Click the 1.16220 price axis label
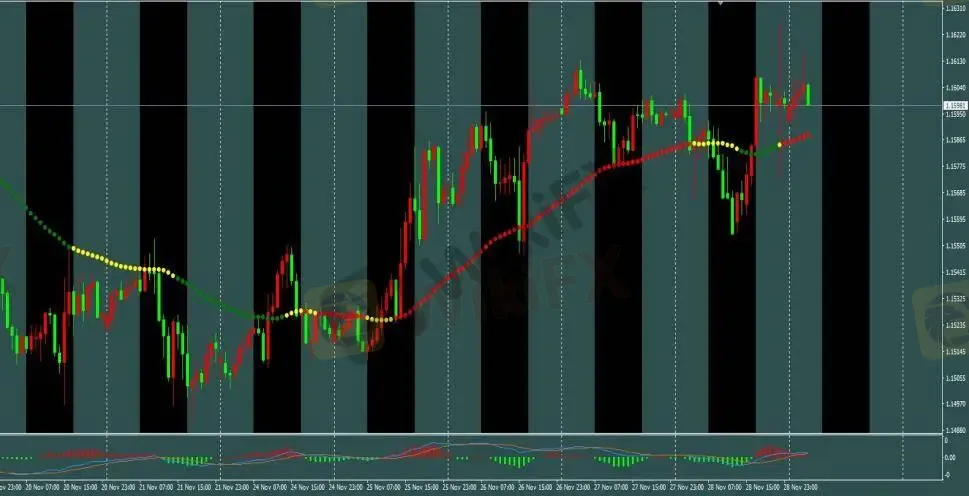969x496 pixels. point(955,36)
